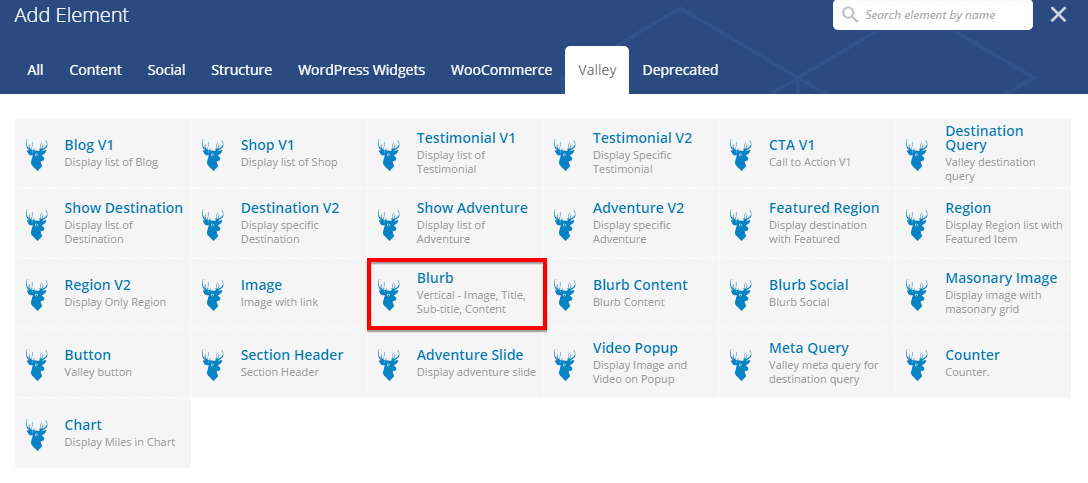Insert the Destination Query element
The width and height of the screenshot is (1088, 483).
point(984,138)
